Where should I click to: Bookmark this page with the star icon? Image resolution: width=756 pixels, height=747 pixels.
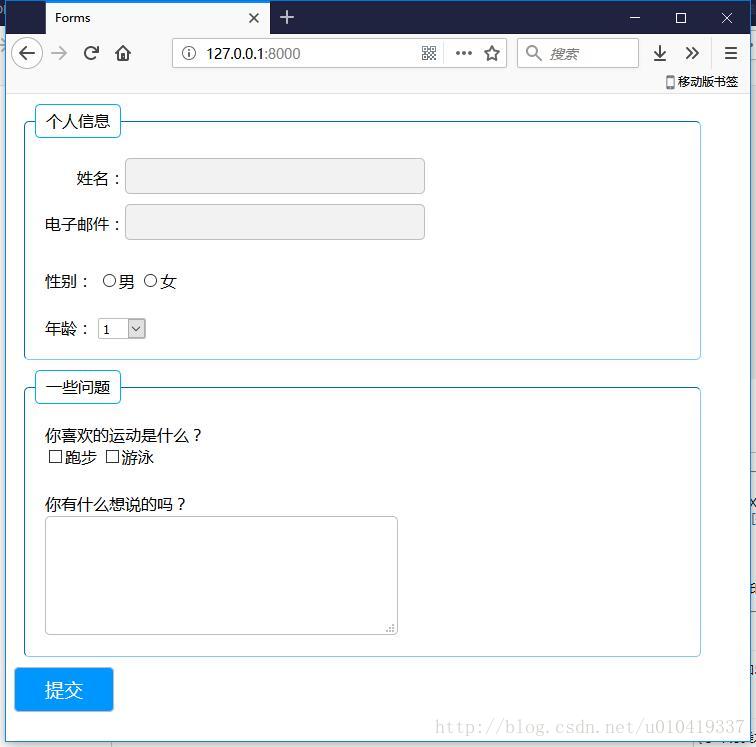click(x=492, y=53)
